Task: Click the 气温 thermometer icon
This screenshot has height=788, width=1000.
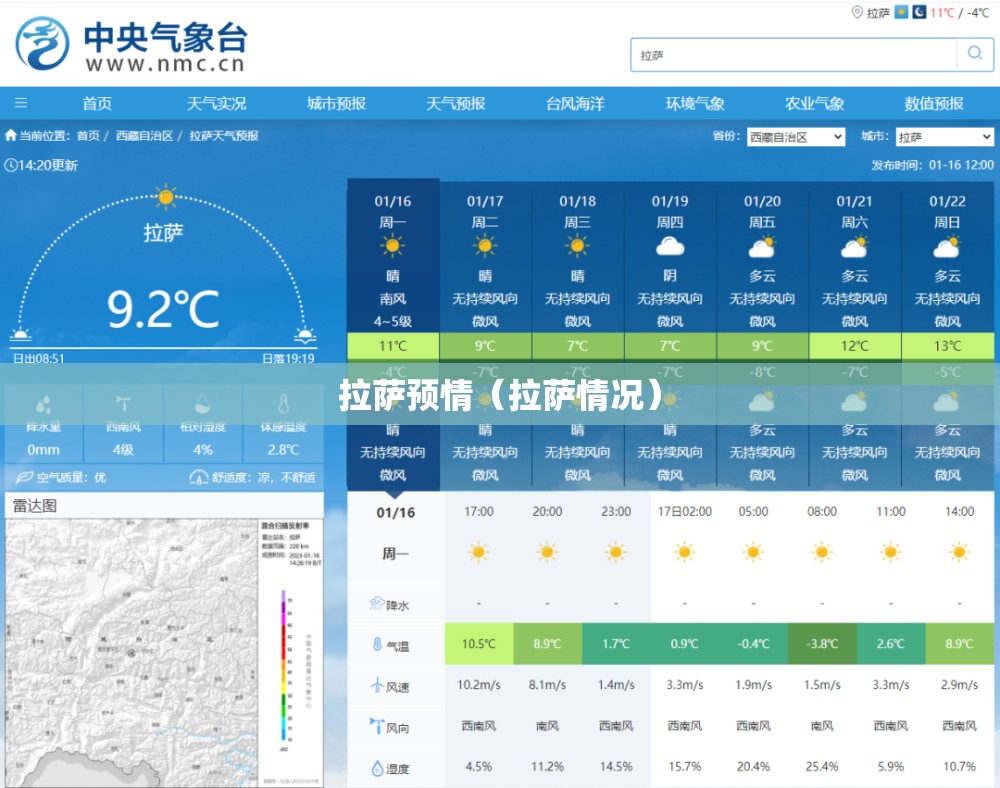Action: tap(377, 645)
